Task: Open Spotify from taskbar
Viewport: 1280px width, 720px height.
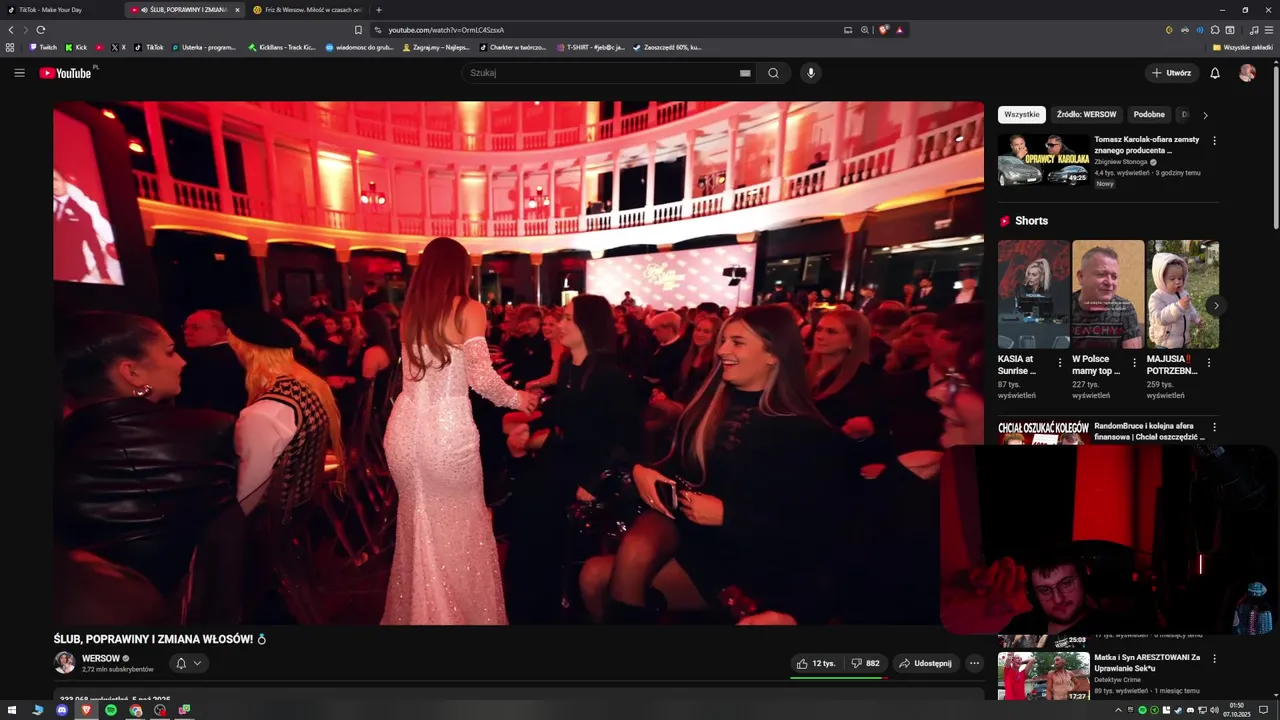Action: [x=111, y=710]
